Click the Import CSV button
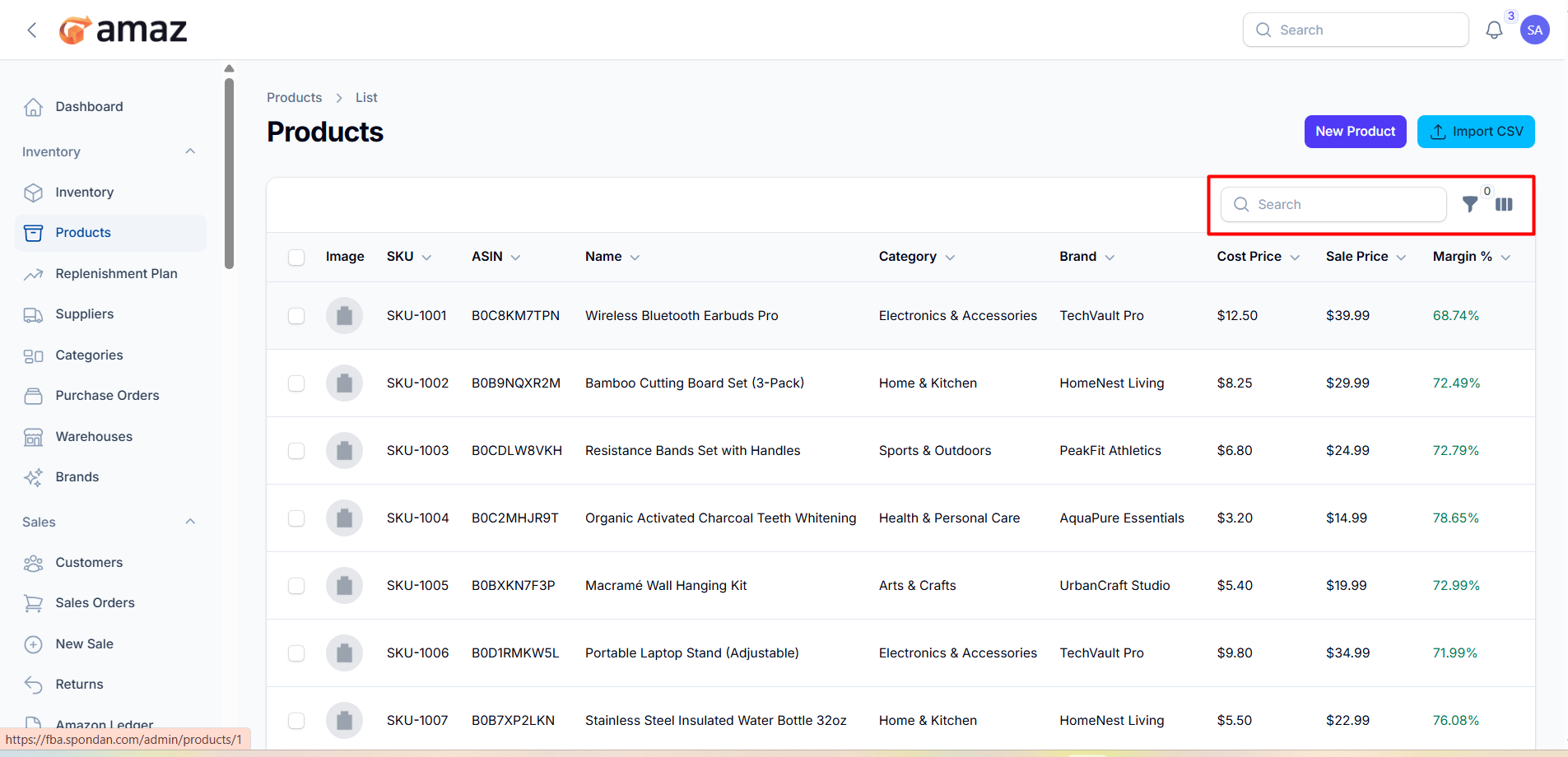Image resolution: width=1568 pixels, height=757 pixels. pos(1475,132)
